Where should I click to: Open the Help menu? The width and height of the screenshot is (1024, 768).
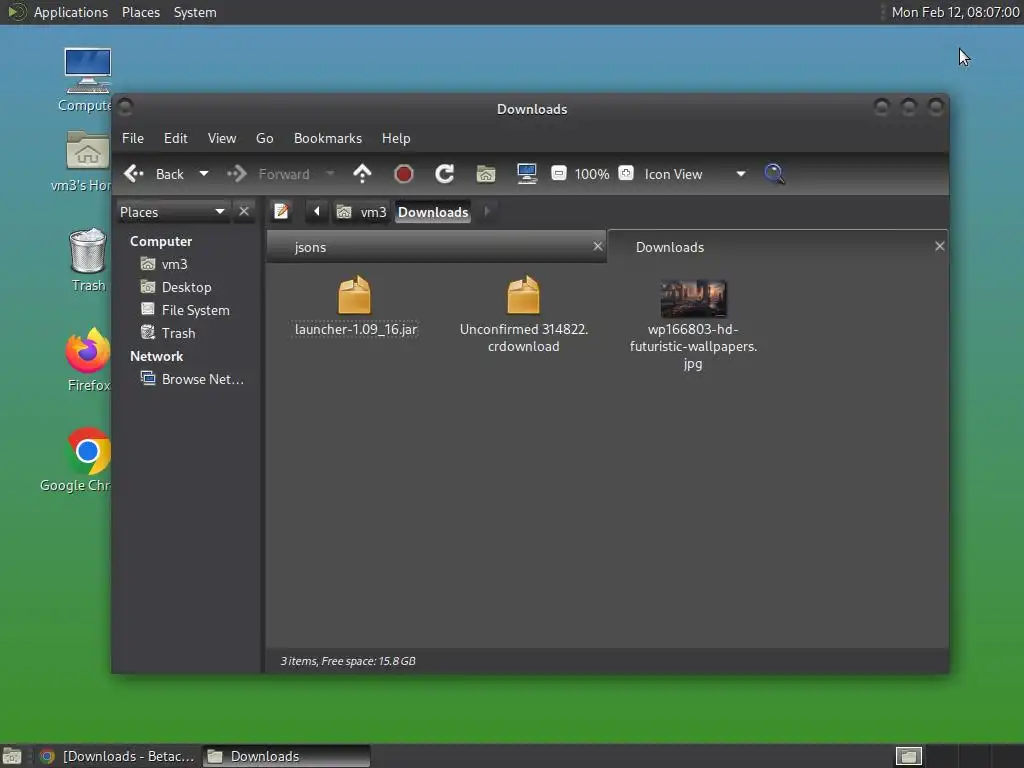point(396,138)
